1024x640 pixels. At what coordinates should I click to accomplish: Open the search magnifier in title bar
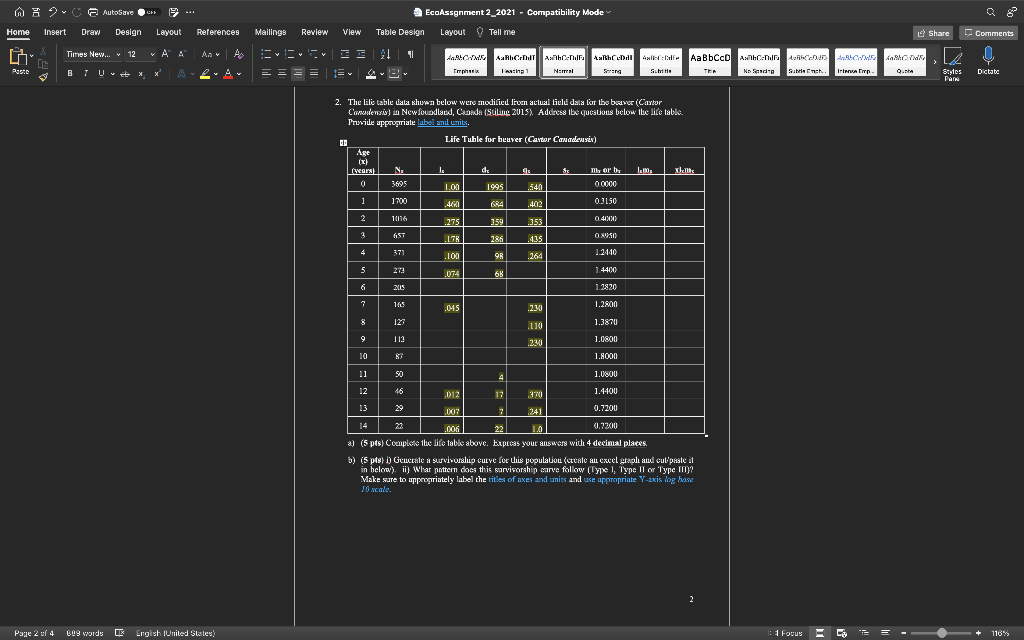point(991,12)
